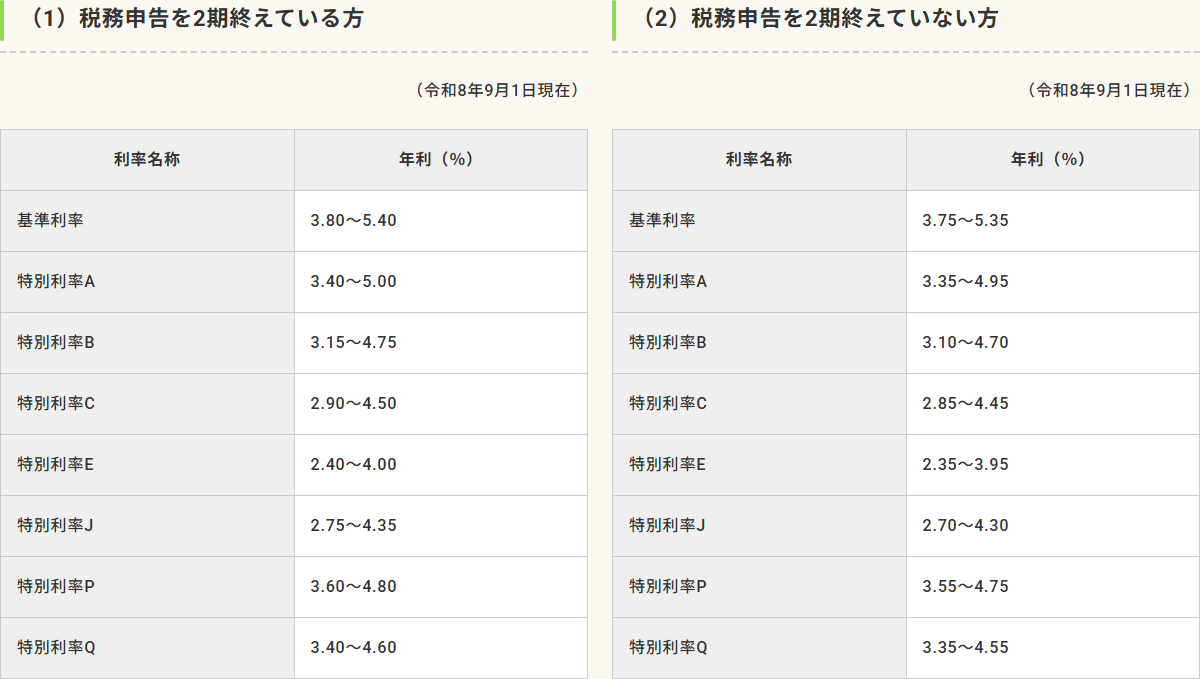
Task: Select 特別利率C in the 2.90～4.50 row
Action: click(x=56, y=403)
